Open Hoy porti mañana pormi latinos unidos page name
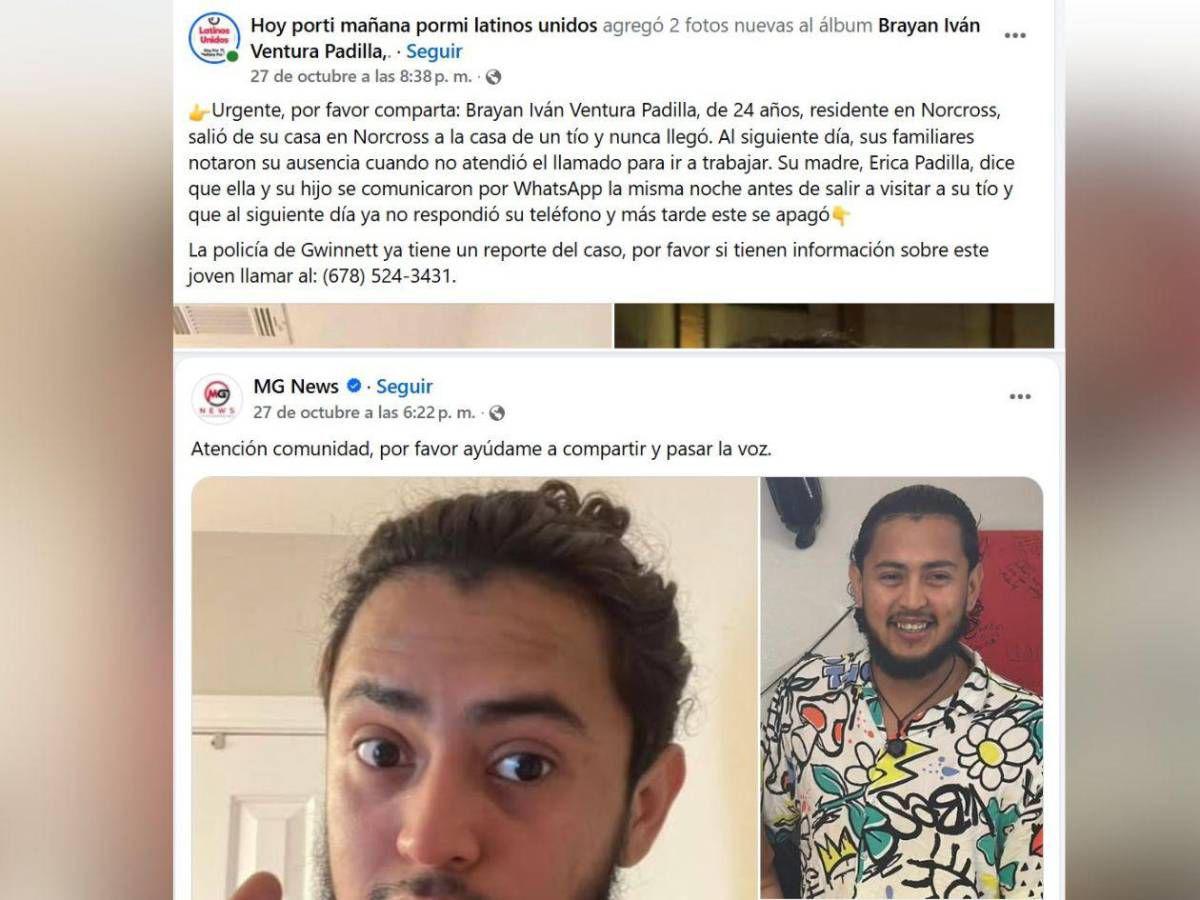This screenshot has height=900, width=1200. 424,25
